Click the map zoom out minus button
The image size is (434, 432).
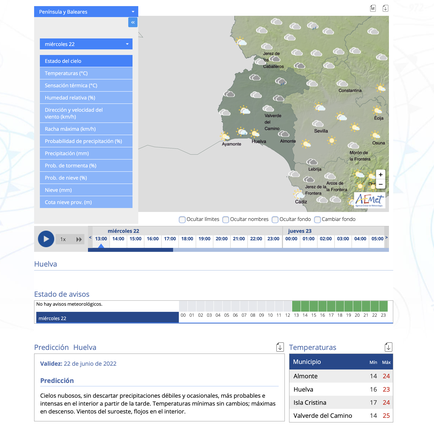click(380, 184)
